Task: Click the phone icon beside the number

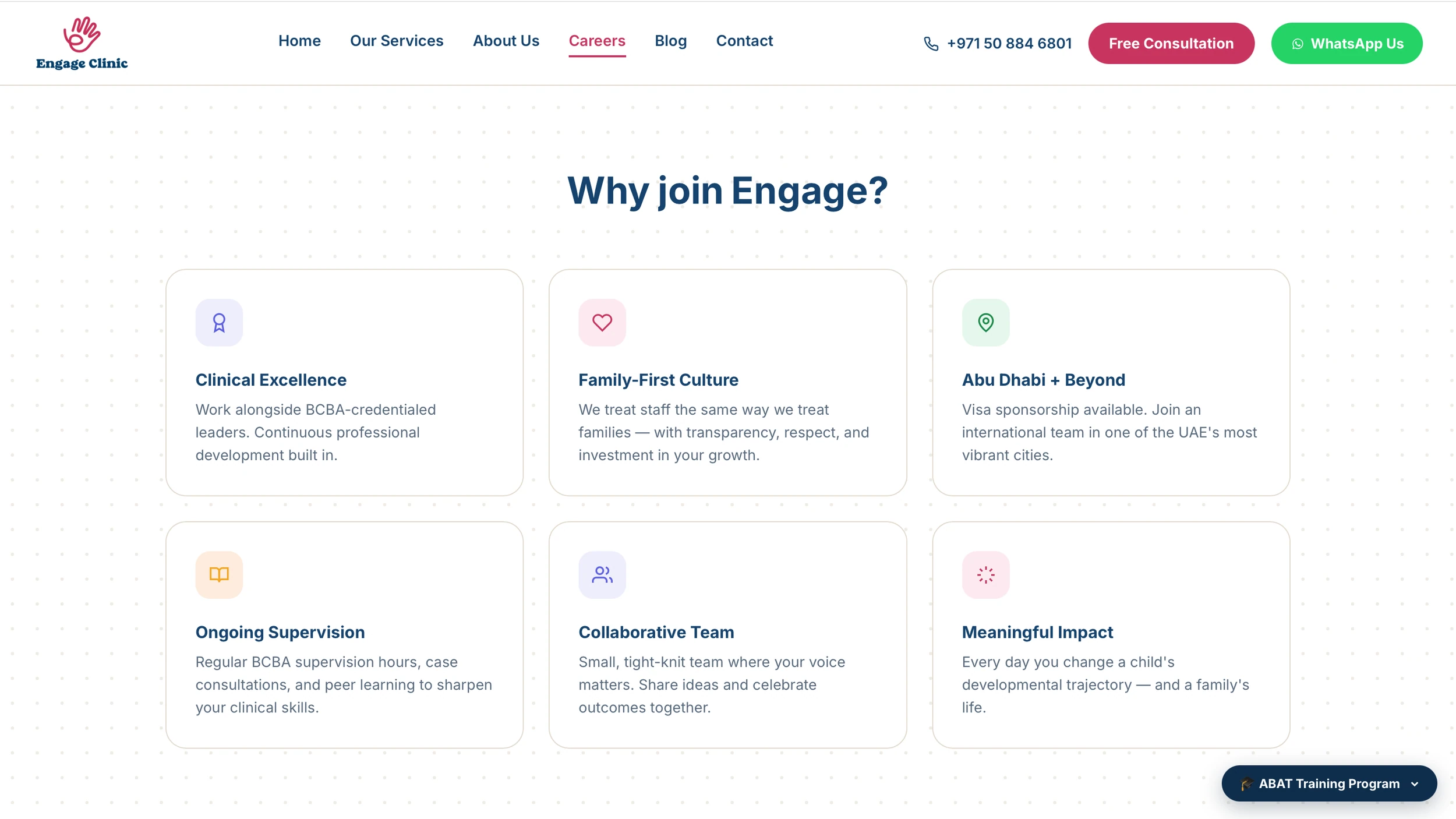Action: click(931, 44)
